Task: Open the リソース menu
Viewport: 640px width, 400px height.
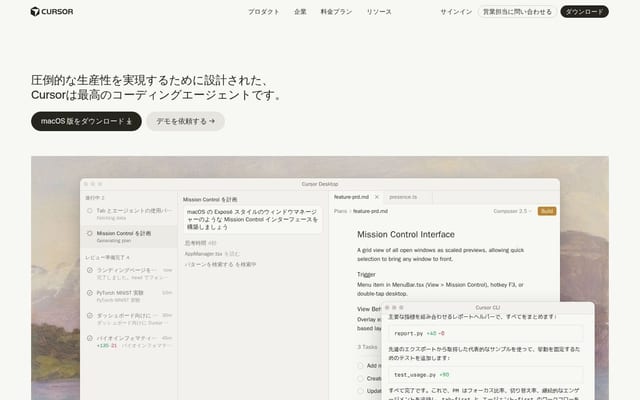Action: click(x=379, y=12)
